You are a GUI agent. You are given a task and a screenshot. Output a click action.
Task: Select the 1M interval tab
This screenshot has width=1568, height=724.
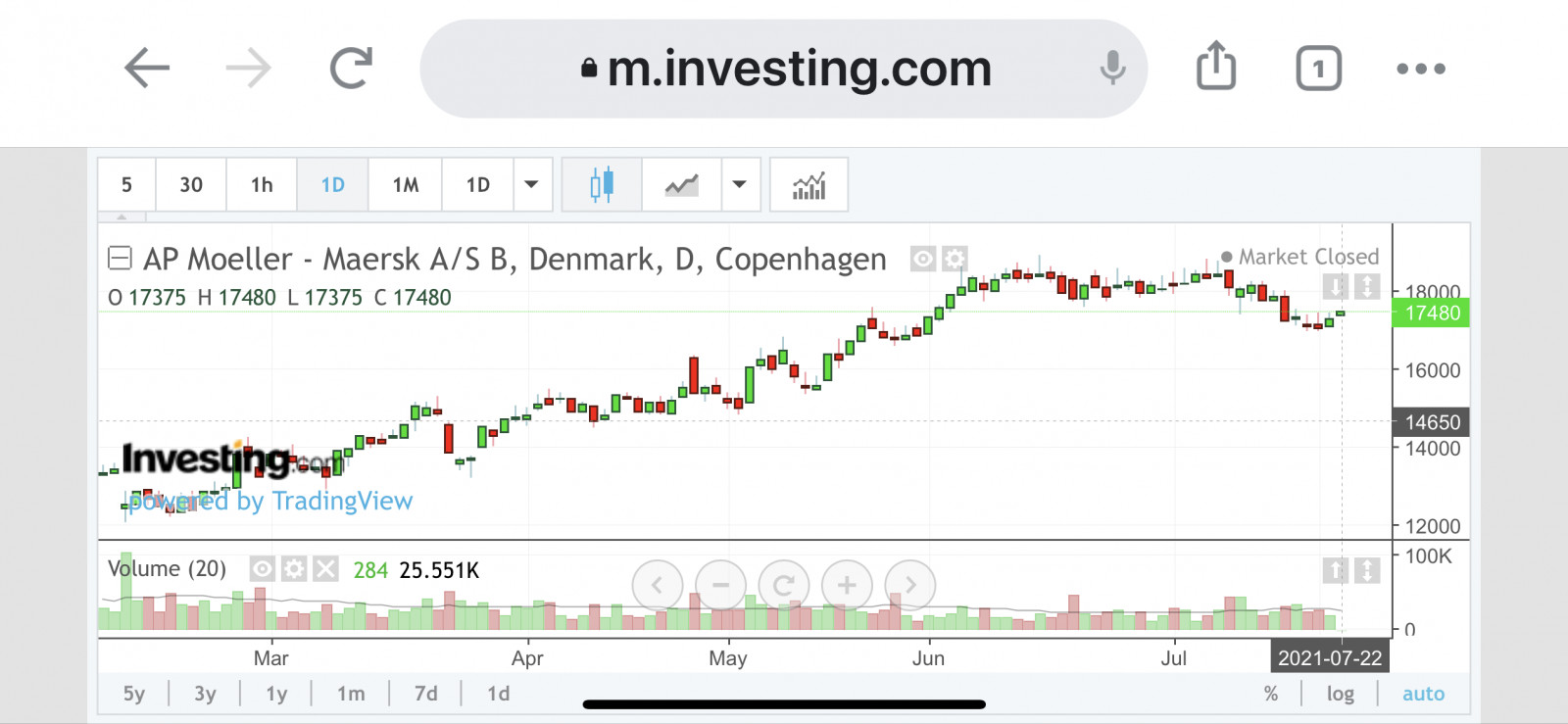405,184
